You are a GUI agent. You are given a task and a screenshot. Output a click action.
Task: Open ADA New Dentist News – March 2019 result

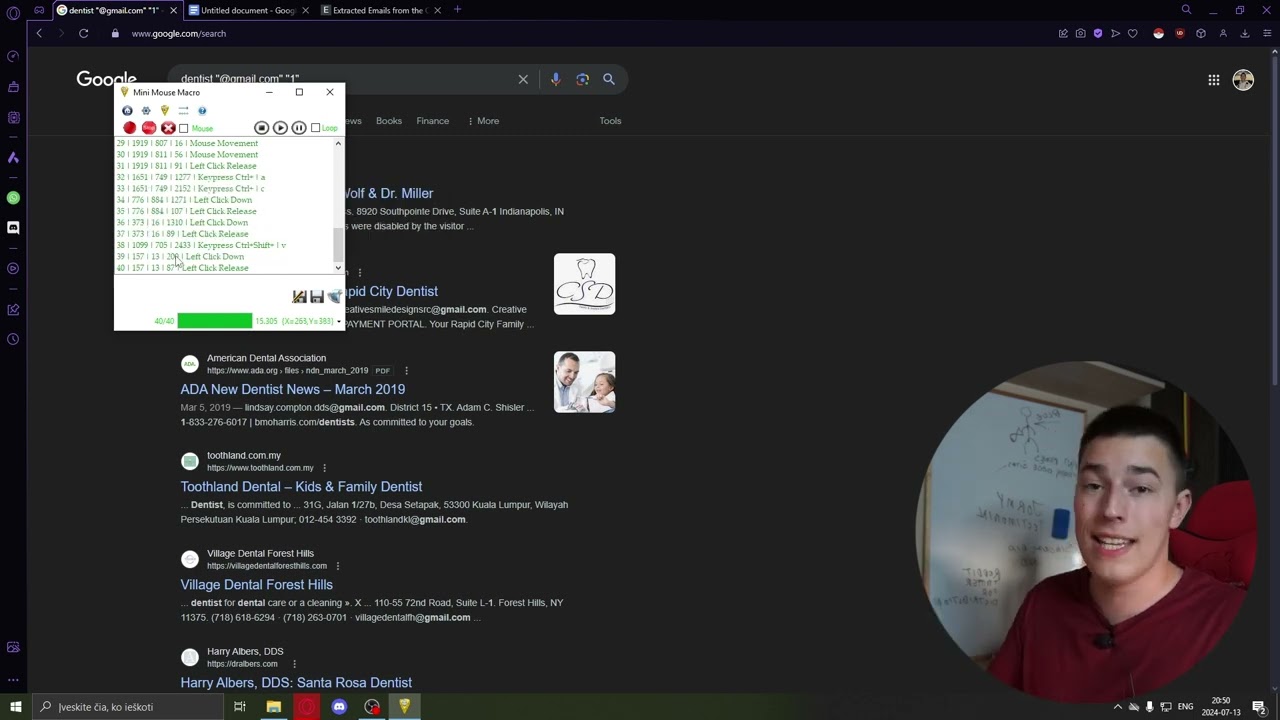click(293, 389)
